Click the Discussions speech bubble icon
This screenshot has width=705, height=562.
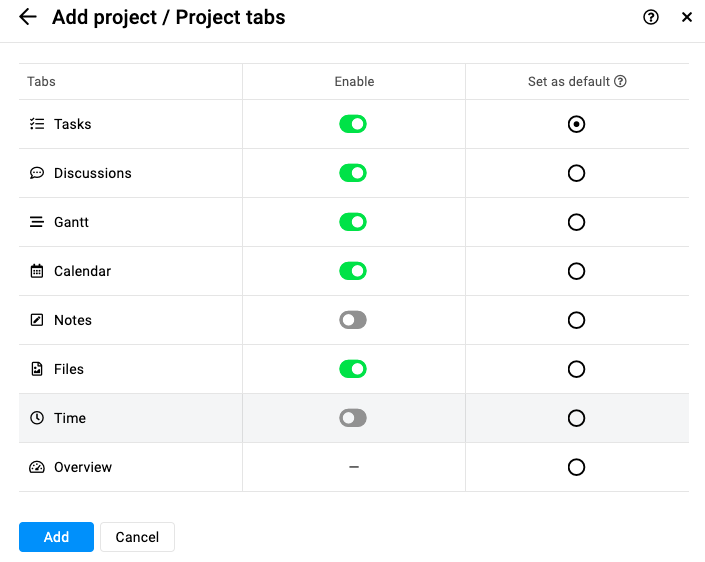coord(37,173)
